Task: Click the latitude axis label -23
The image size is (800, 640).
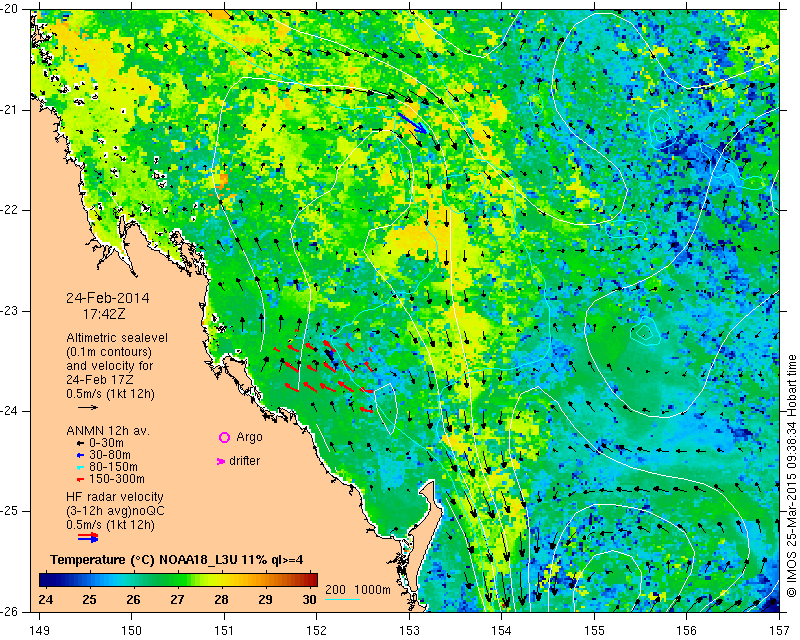Action: coord(10,311)
